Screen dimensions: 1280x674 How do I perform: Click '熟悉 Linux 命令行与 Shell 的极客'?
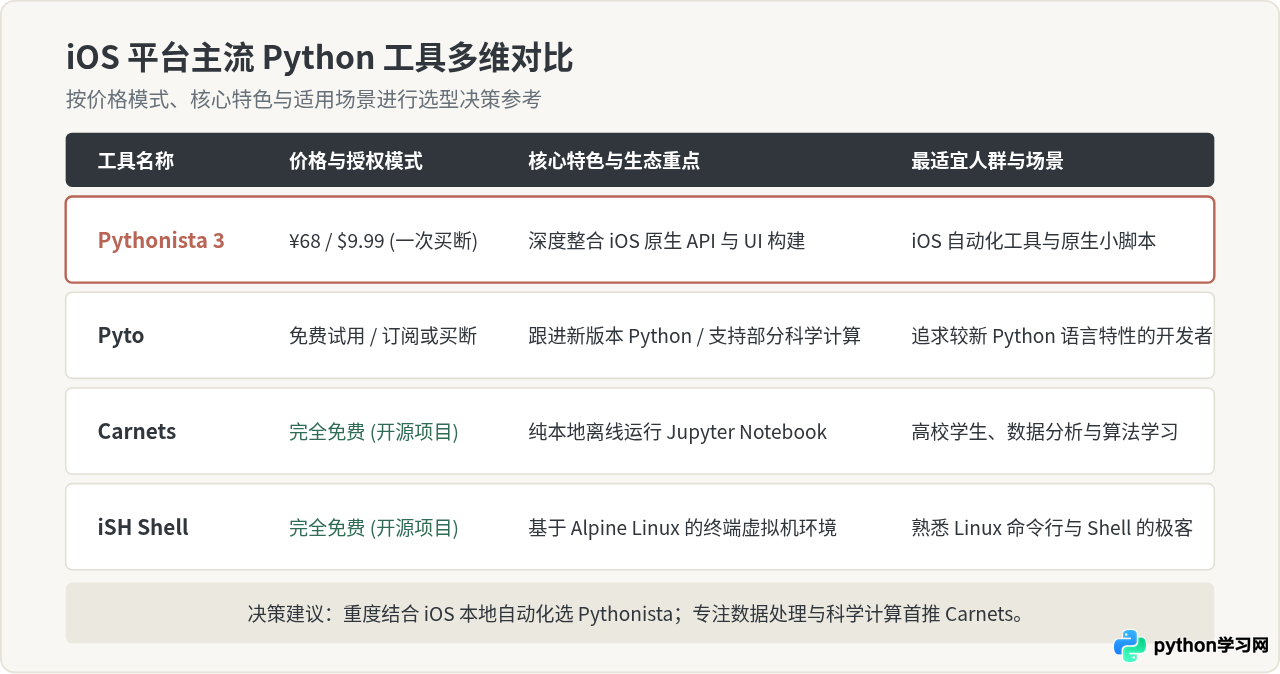[x=1052, y=528]
